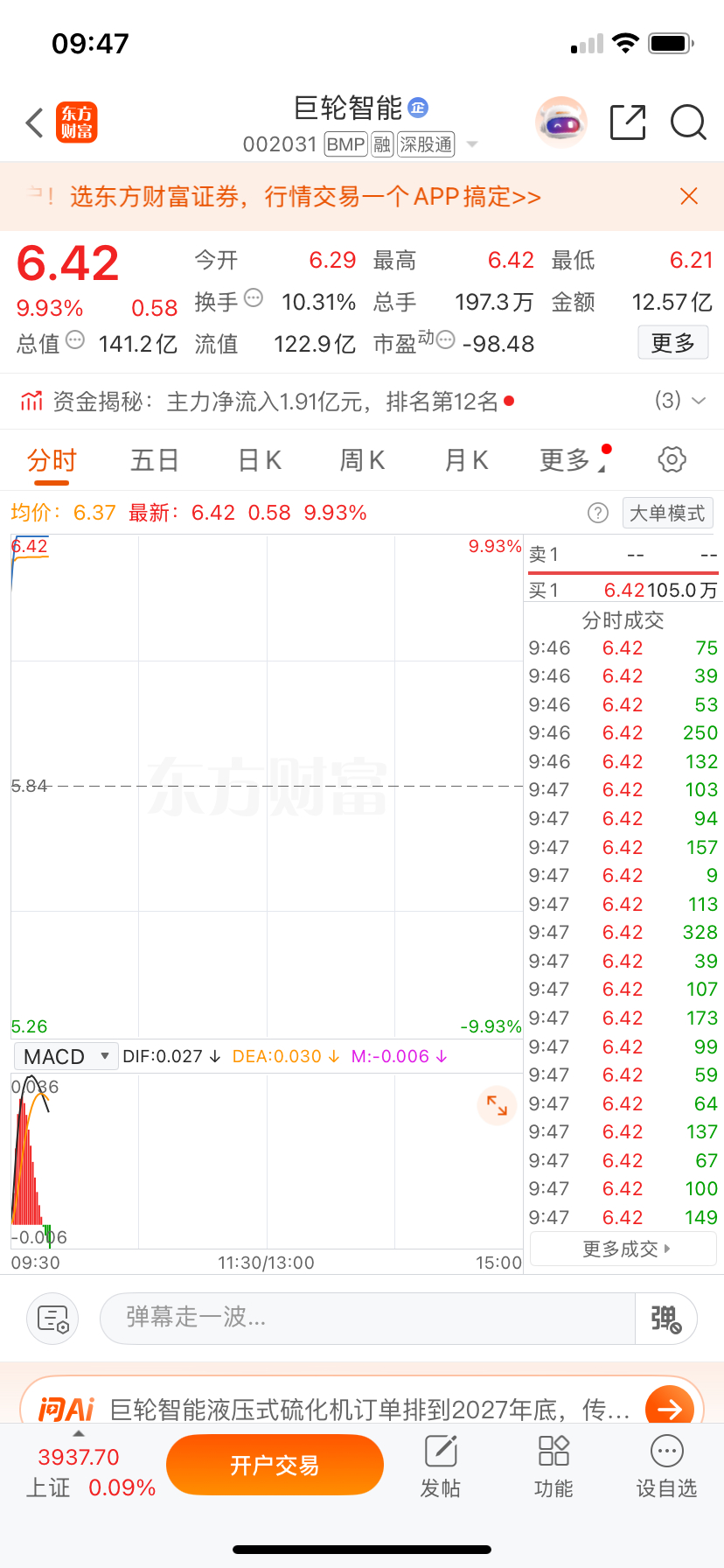The height and width of the screenshot is (1568, 724).
Task: Switch to the 日K tab
Action: (260, 459)
